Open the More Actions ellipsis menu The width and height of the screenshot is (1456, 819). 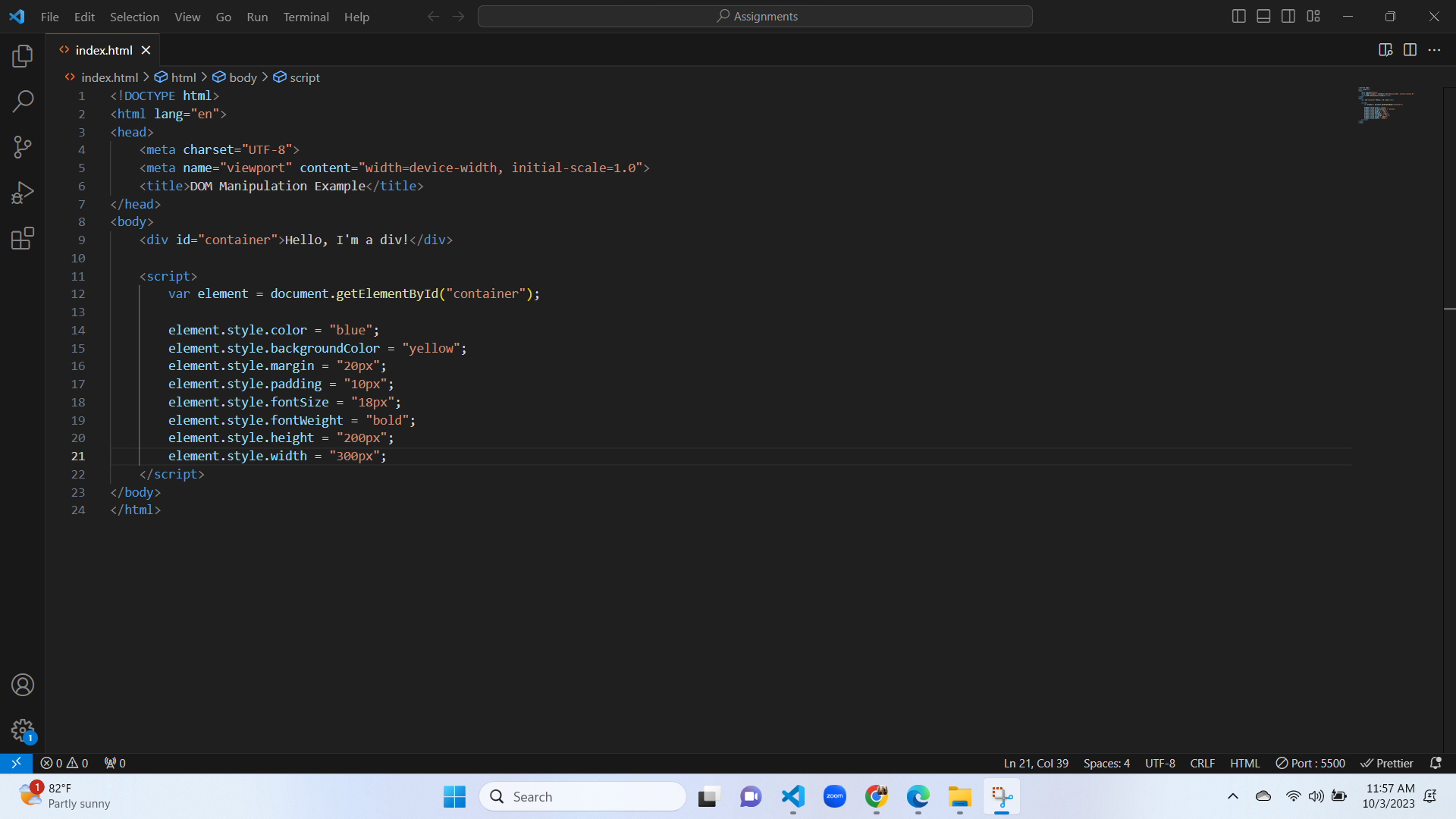coord(1435,50)
